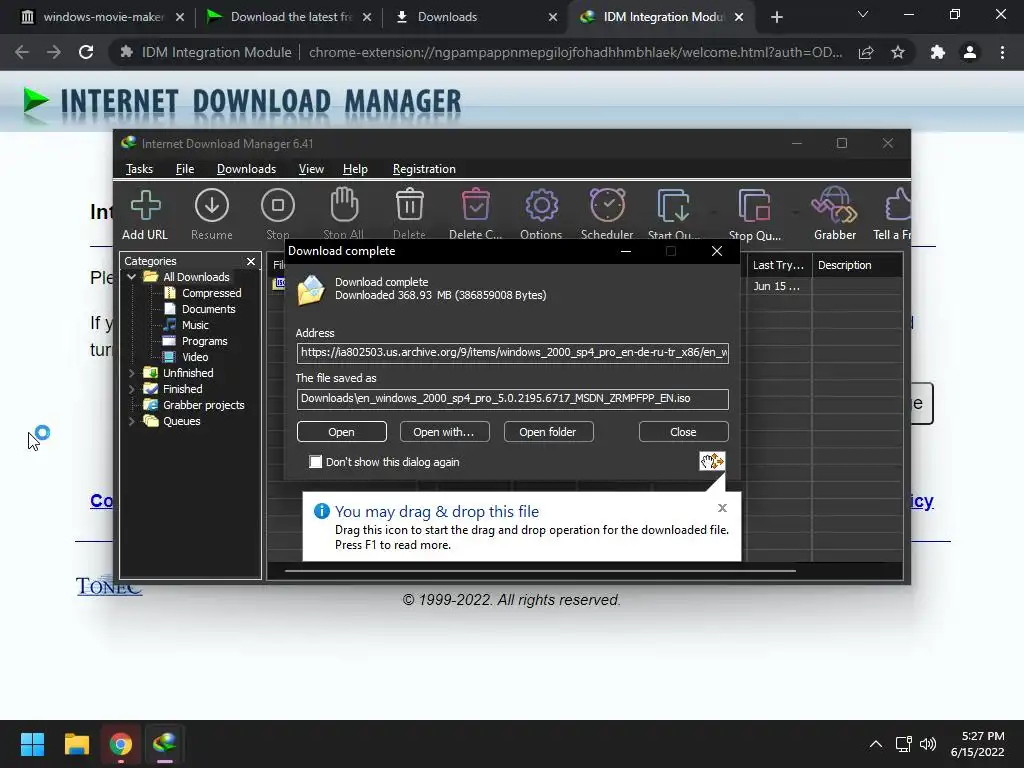Open the Chrome extensions puzzle icon
This screenshot has height=768, width=1024.
coord(938,52)
